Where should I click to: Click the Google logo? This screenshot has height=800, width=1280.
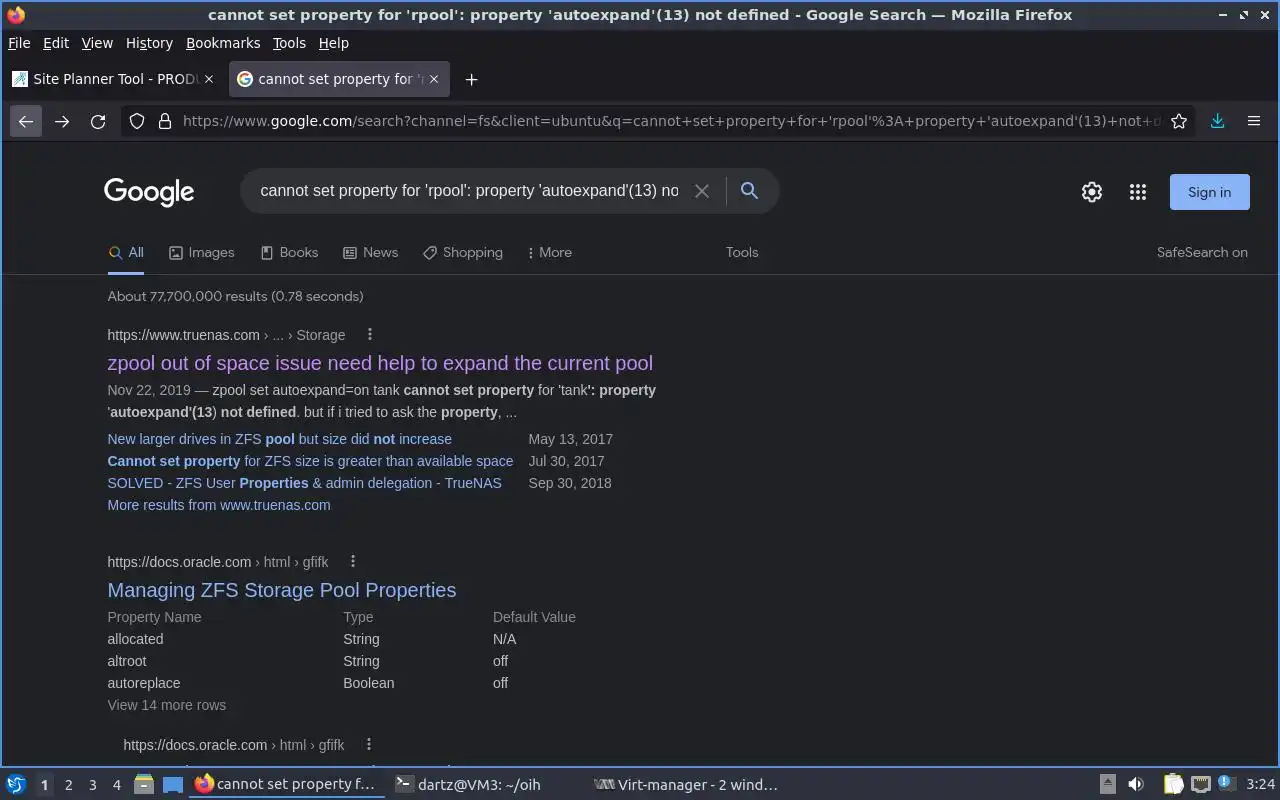click(149, 192)
